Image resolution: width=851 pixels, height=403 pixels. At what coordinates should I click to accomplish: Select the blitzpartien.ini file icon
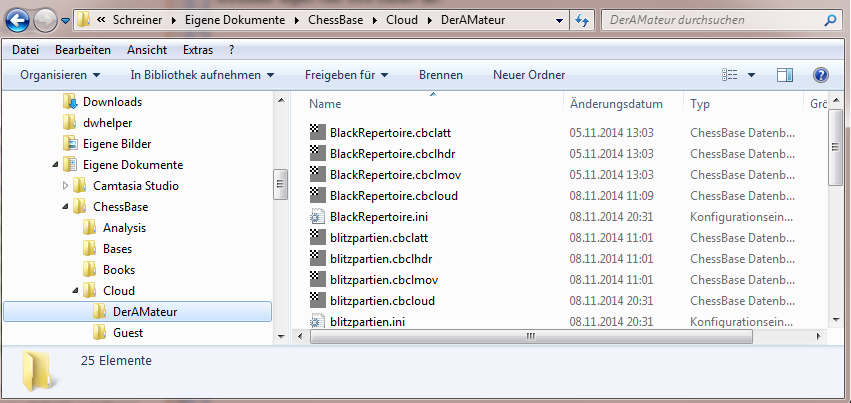click(x=316, y=322)
